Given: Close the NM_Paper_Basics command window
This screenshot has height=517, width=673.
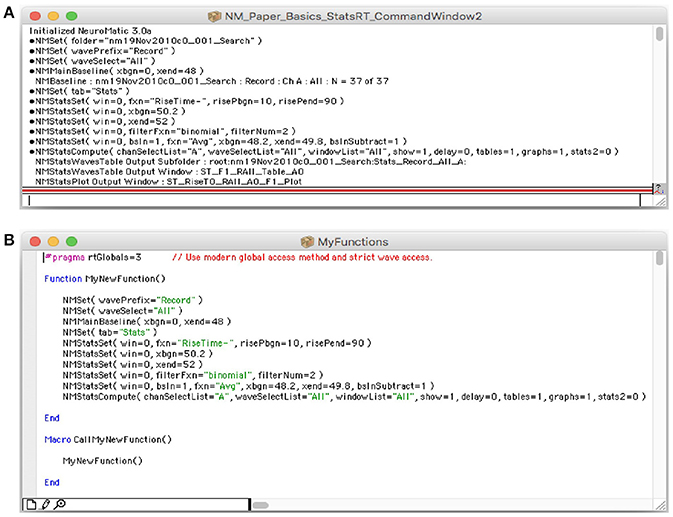Looking at the screenshot, I should [x=35, y=16].
